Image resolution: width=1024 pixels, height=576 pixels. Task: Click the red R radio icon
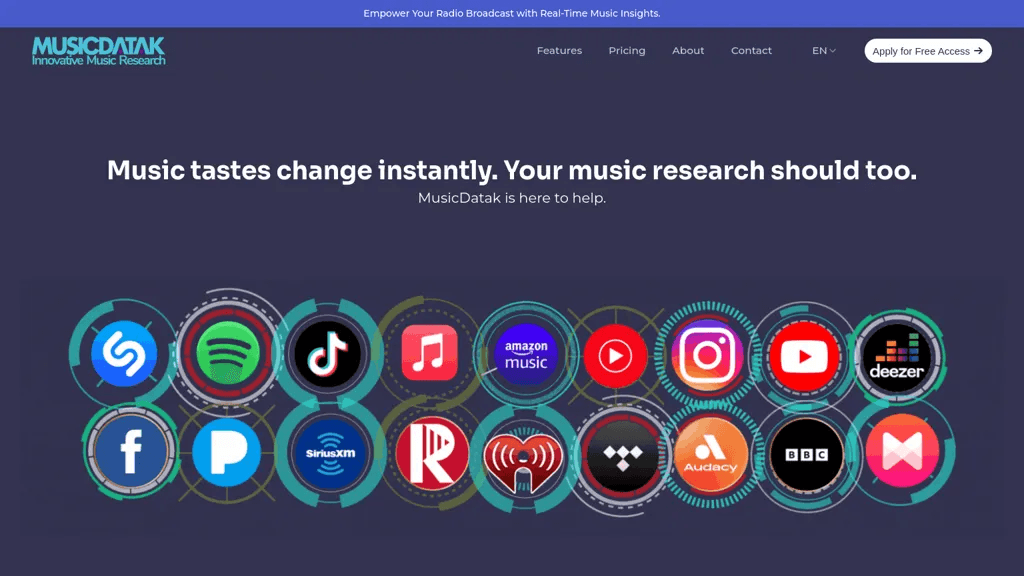pyautogui.click(x=432, y=453)
